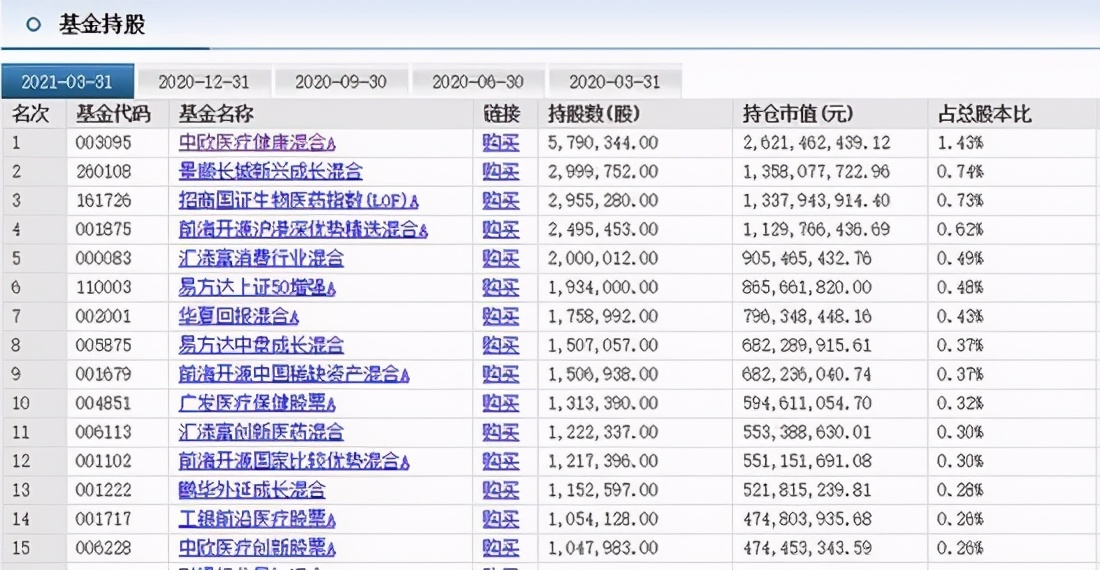The width and height of the screenshot is (1100, 570).
Task: Click 购买 for fund 001102
Action: (501, 461)
